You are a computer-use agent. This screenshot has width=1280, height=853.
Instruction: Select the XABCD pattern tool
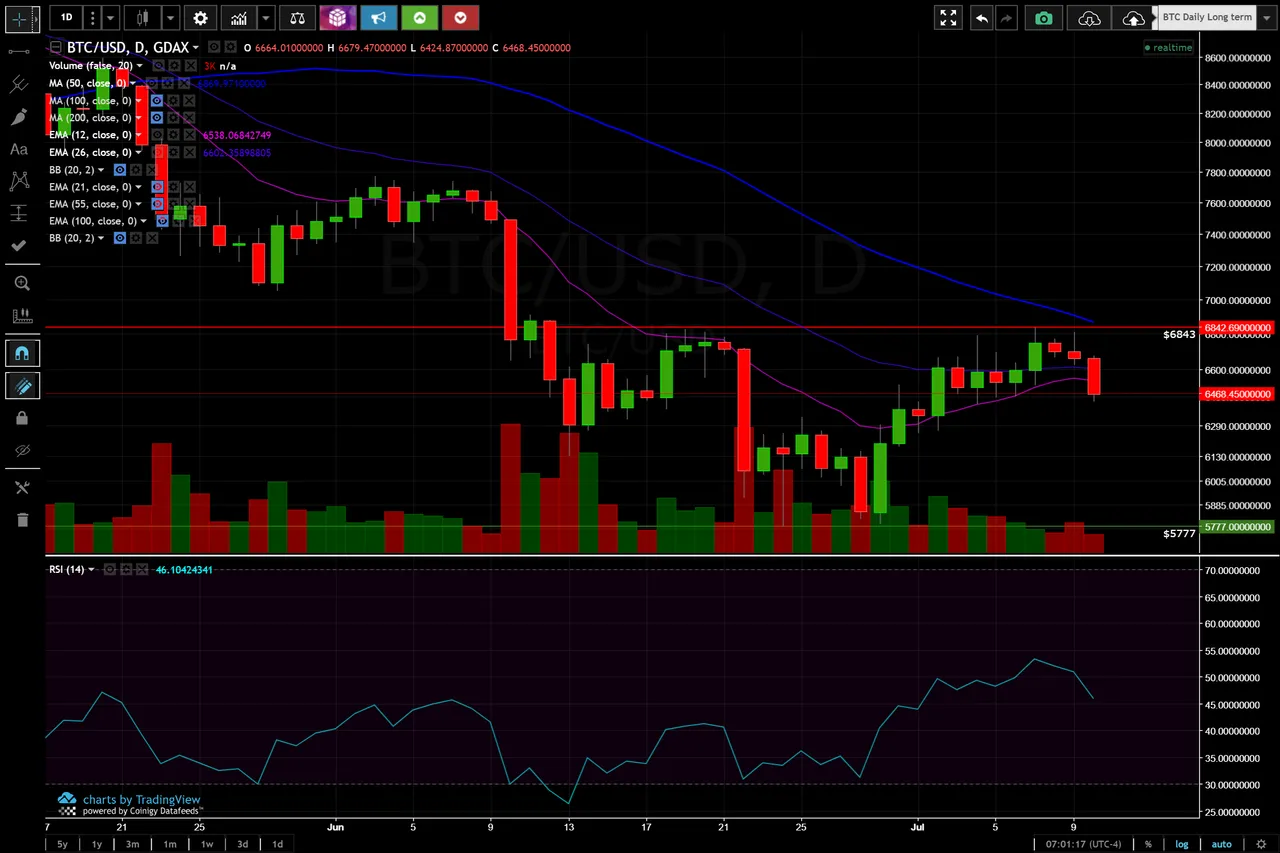(19, 181)
